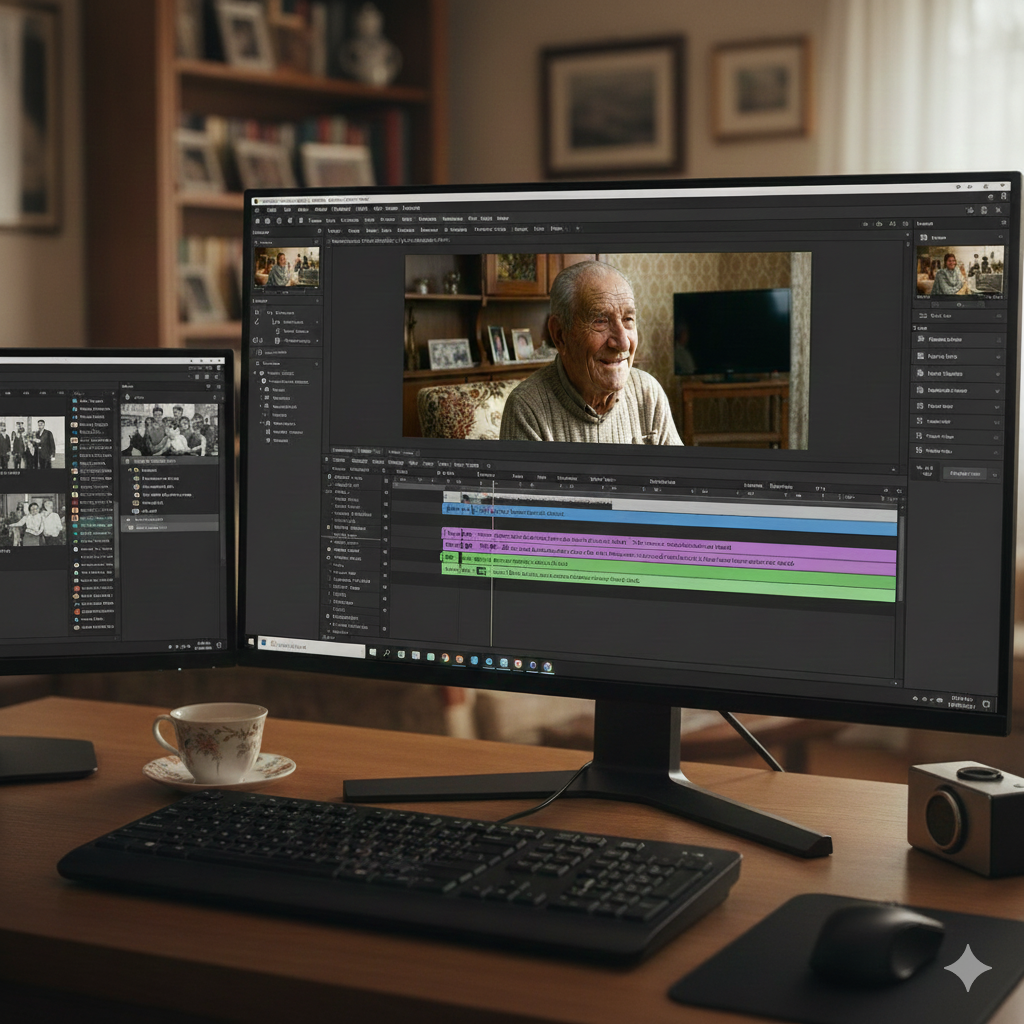
Task: Click the top icon in the left tools list
Action: [x=257, y=312]
